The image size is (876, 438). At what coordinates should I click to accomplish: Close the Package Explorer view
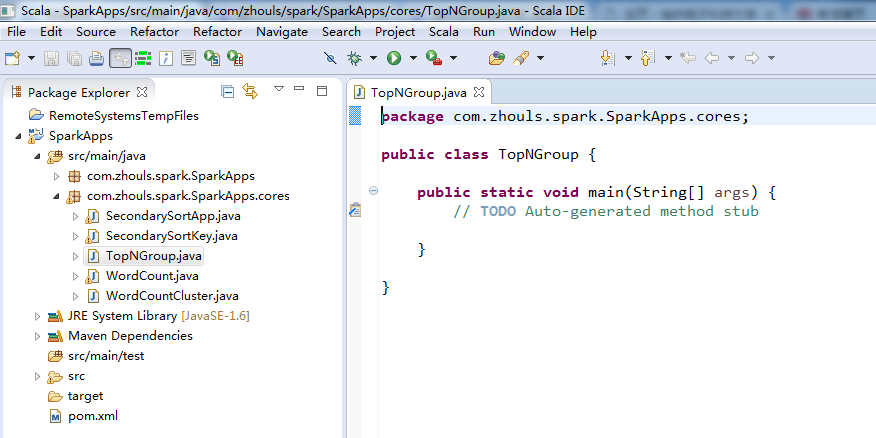coord(142,92)
